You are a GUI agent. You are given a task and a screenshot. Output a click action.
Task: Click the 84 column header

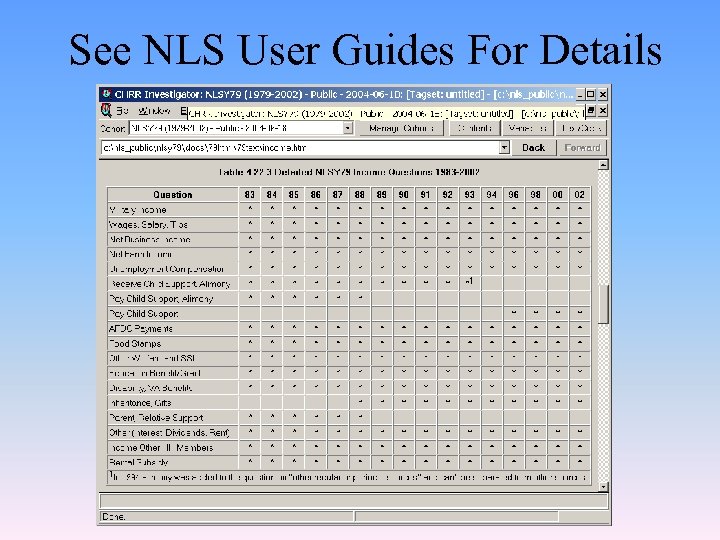(272, 195)
